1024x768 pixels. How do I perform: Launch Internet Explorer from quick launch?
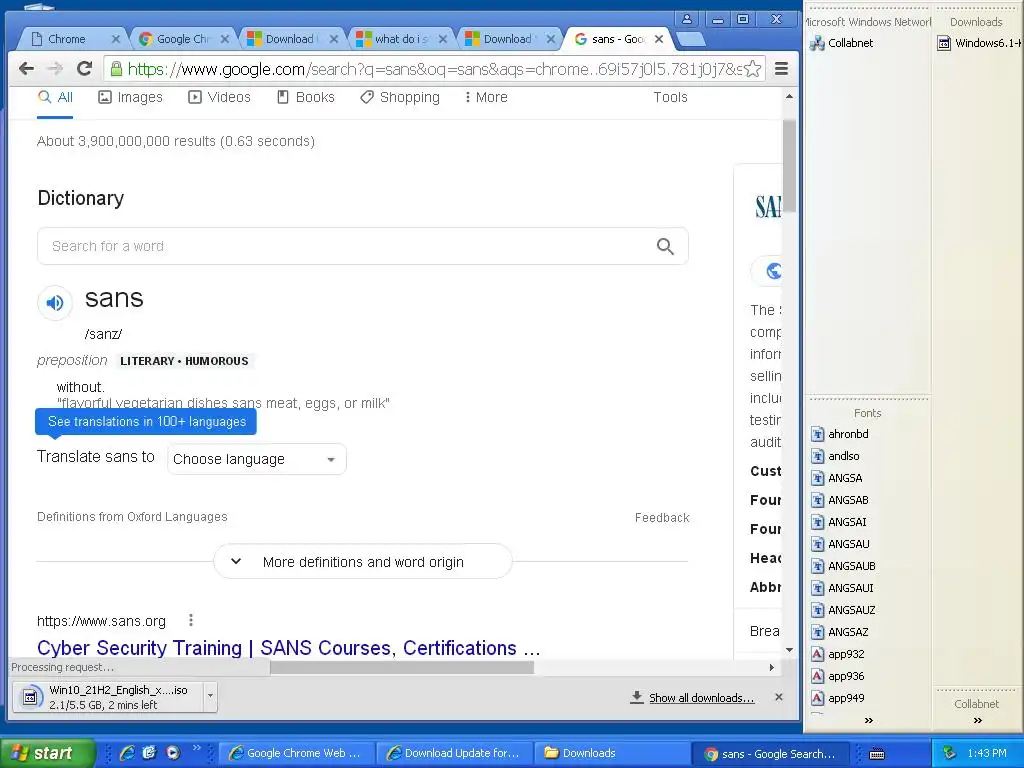pos(127,753)
